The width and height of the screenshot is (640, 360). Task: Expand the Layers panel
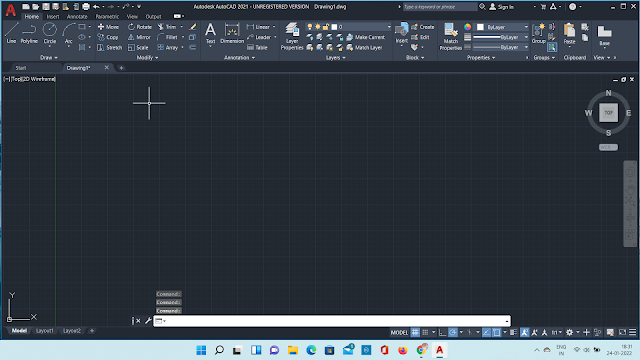pyautogui.click(x=336, y=58)
